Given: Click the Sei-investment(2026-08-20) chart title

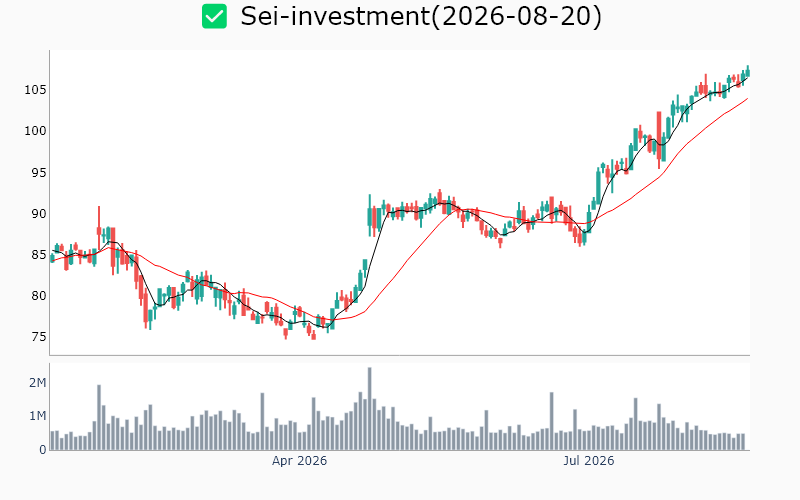Looking at the screenshot, I should point(421,16).
